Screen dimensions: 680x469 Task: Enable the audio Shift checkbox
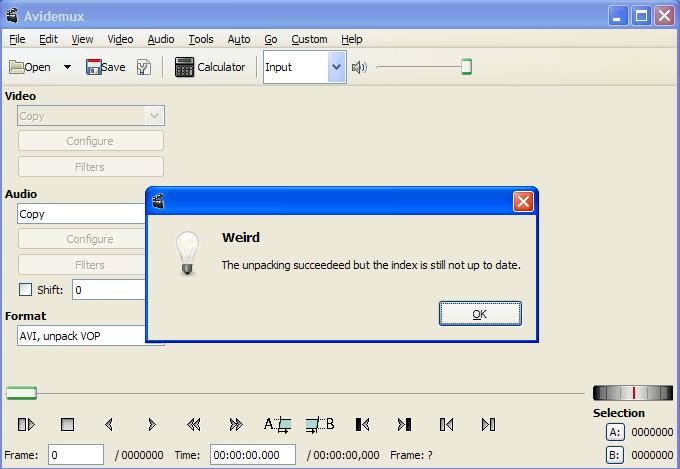pyautogui.click(x=26, y=289)
